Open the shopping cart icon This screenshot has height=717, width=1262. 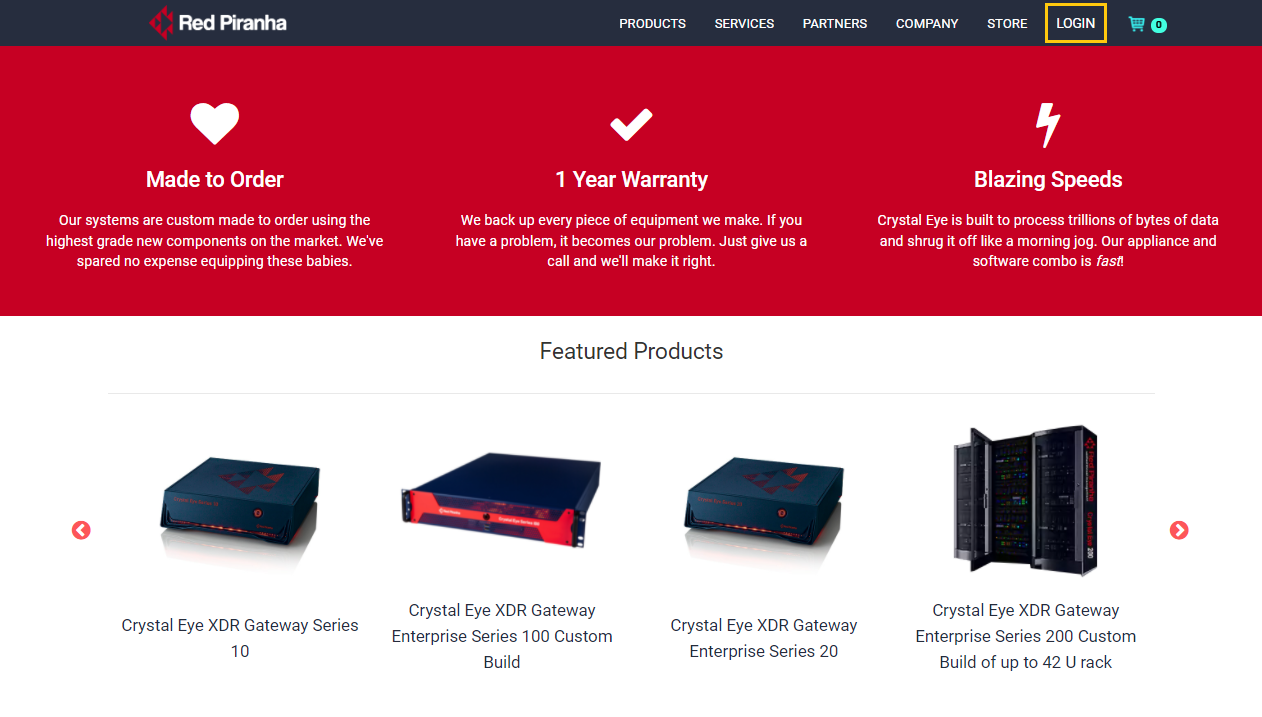(x=1136, y=24)
